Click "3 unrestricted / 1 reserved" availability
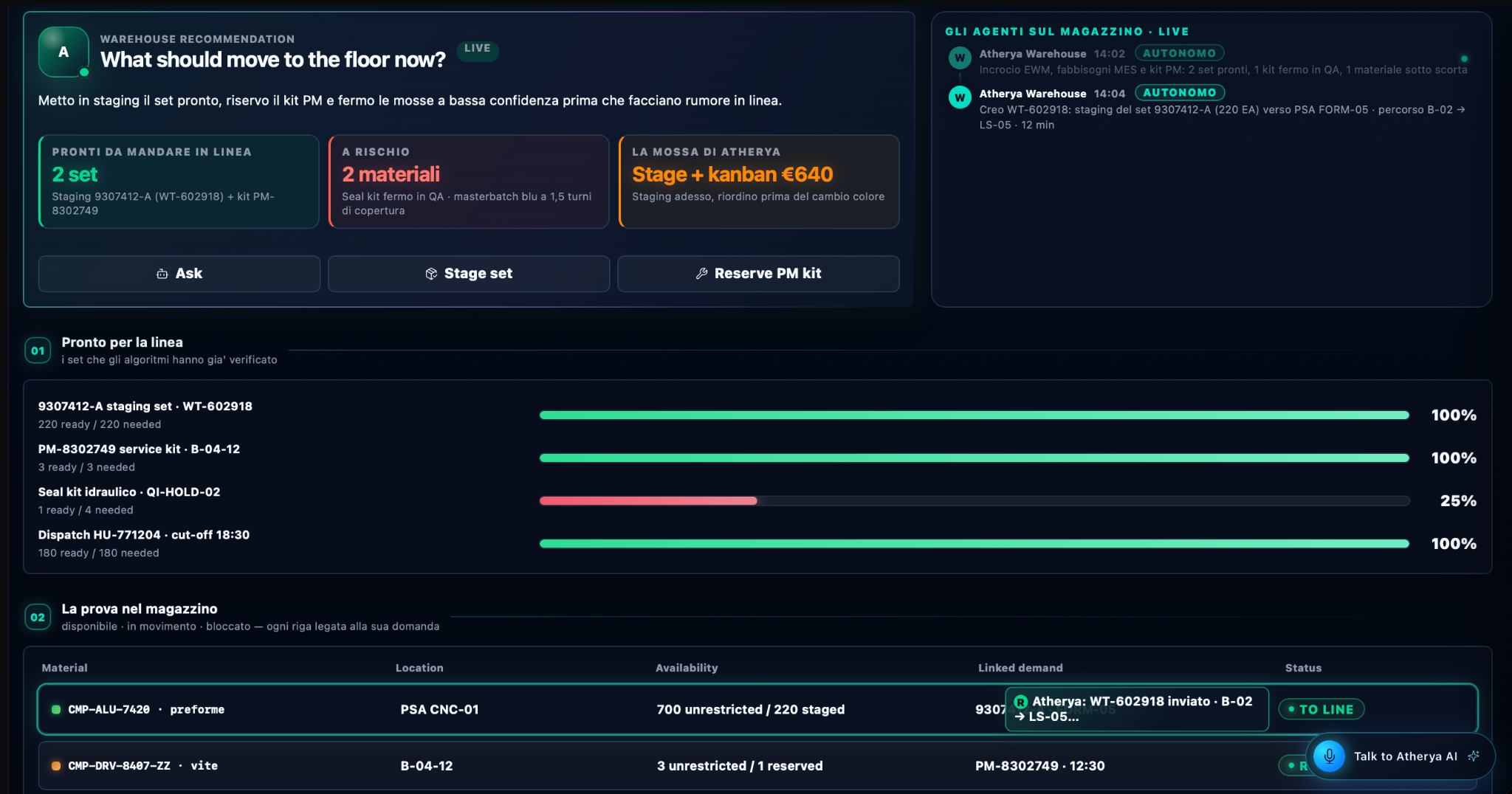1512x794 pixels. [x=740, y=766]
